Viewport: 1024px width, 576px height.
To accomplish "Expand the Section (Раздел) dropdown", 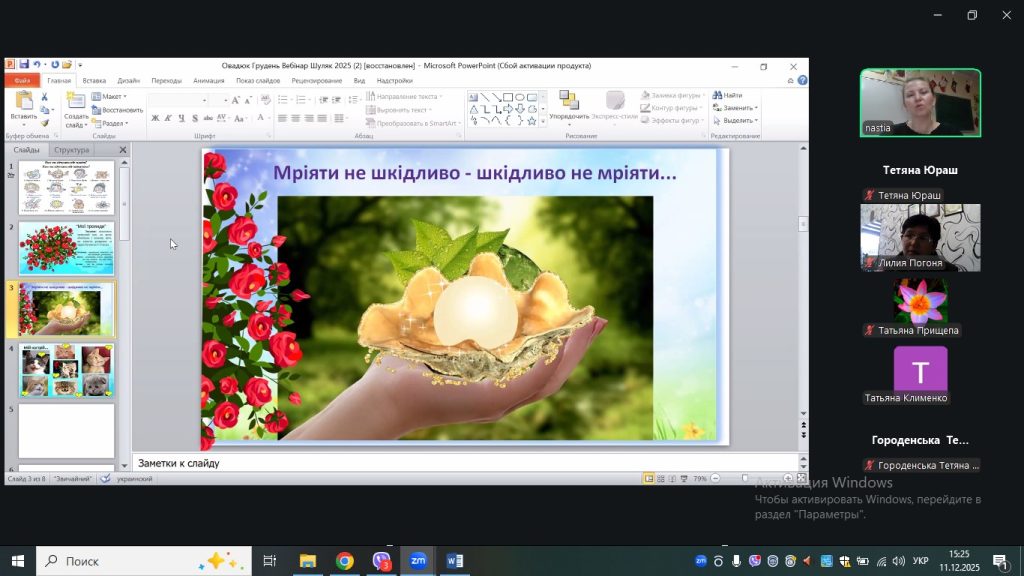I will pos(112,123).
